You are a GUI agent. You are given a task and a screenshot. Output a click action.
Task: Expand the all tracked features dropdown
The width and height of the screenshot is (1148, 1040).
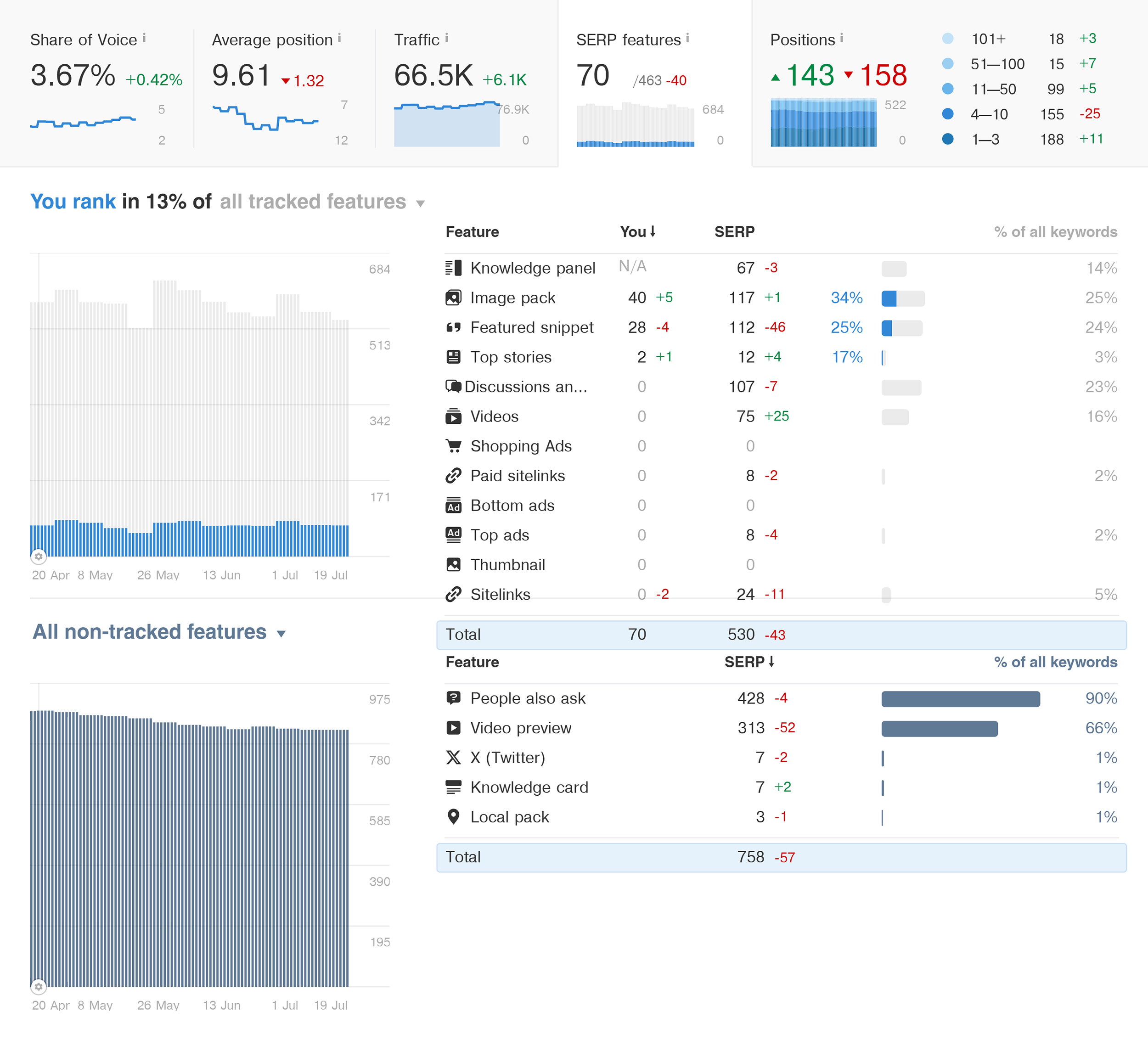point(420,203)
